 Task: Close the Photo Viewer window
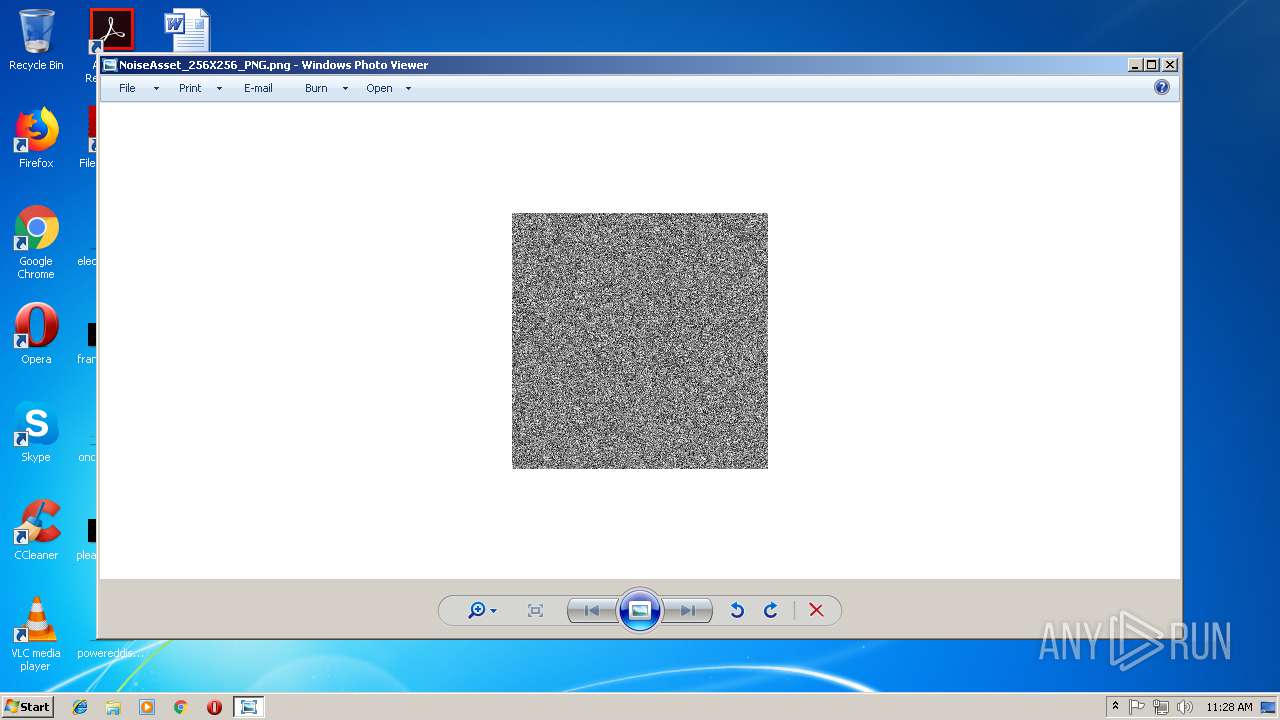click(x=1170, y=65)
